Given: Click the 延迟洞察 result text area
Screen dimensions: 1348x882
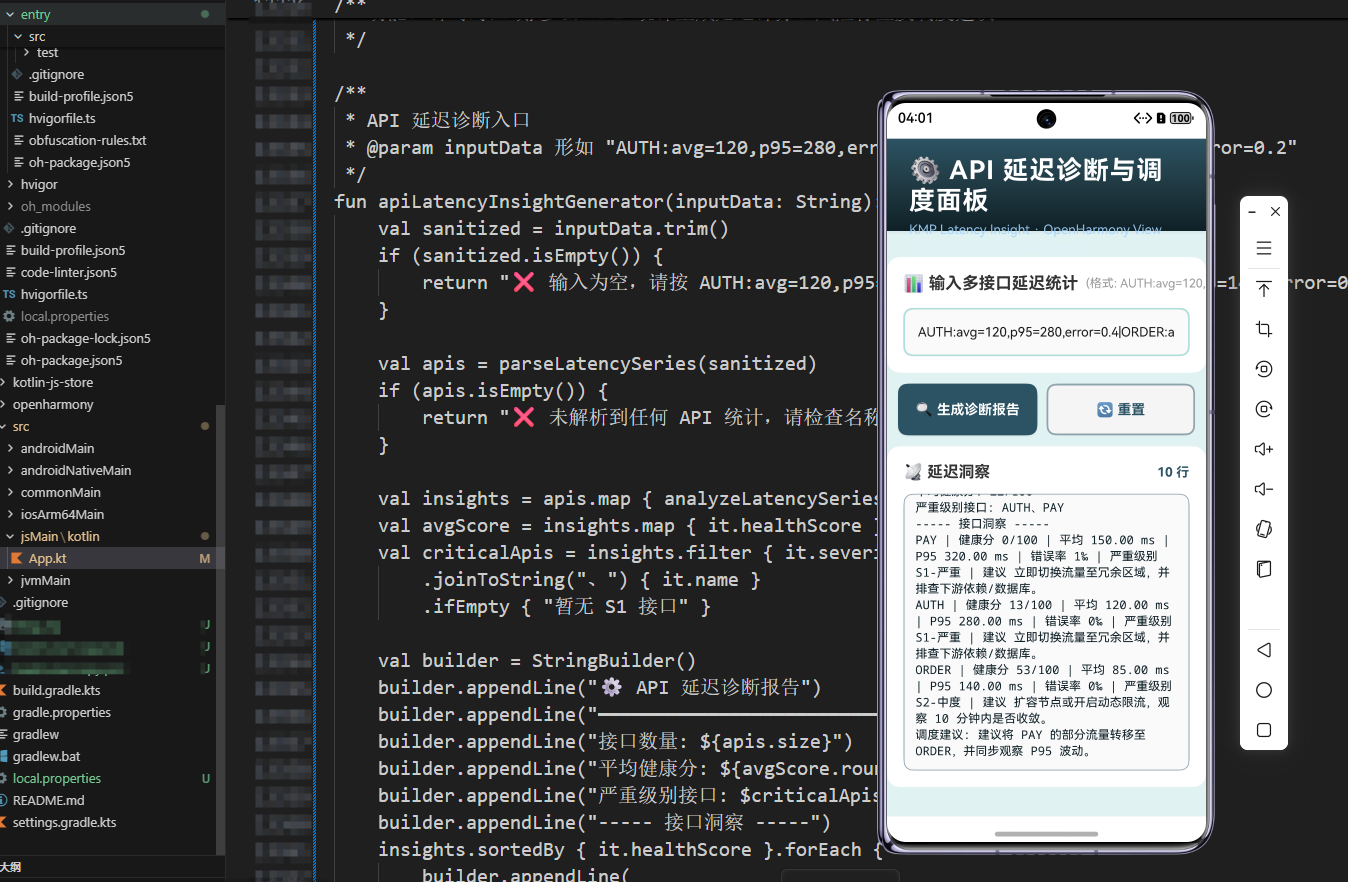Looking at the screenshot, I should tap(1046, 631).
